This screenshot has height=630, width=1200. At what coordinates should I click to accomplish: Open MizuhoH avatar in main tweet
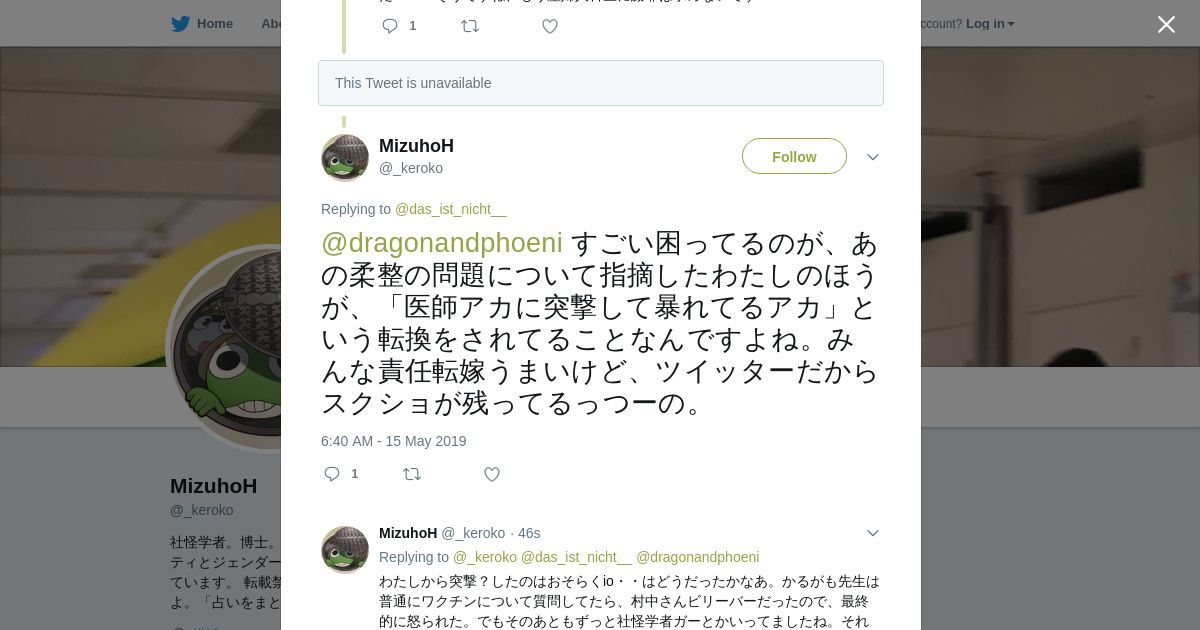[345, 157]
